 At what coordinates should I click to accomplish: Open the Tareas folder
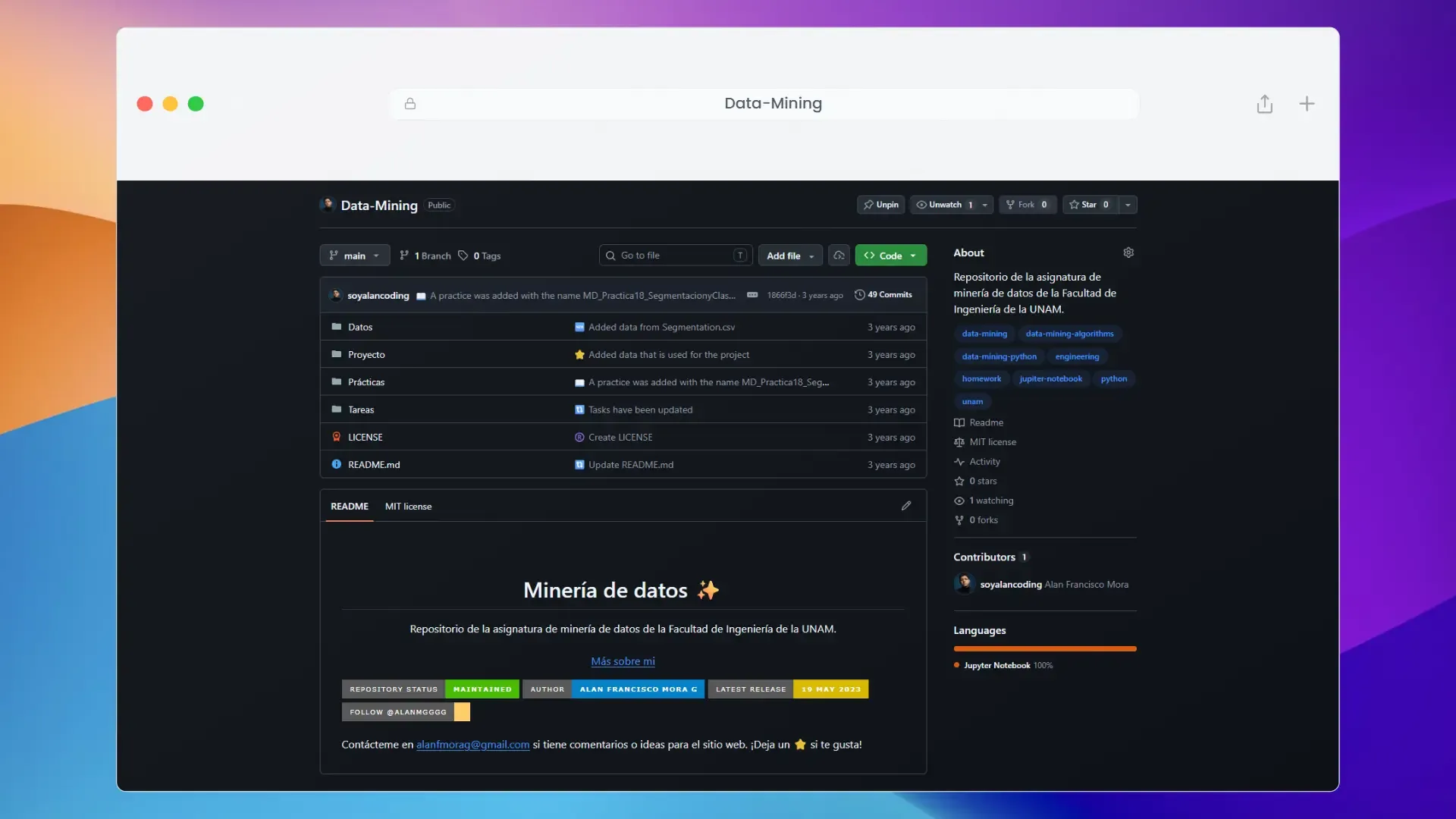(361, 409)
